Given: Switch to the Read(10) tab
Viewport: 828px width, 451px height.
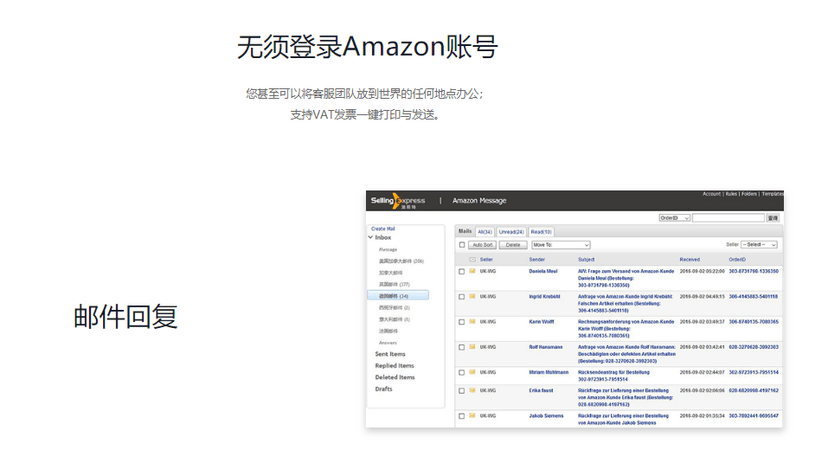Looking at the screenshot, I should 541,232.
